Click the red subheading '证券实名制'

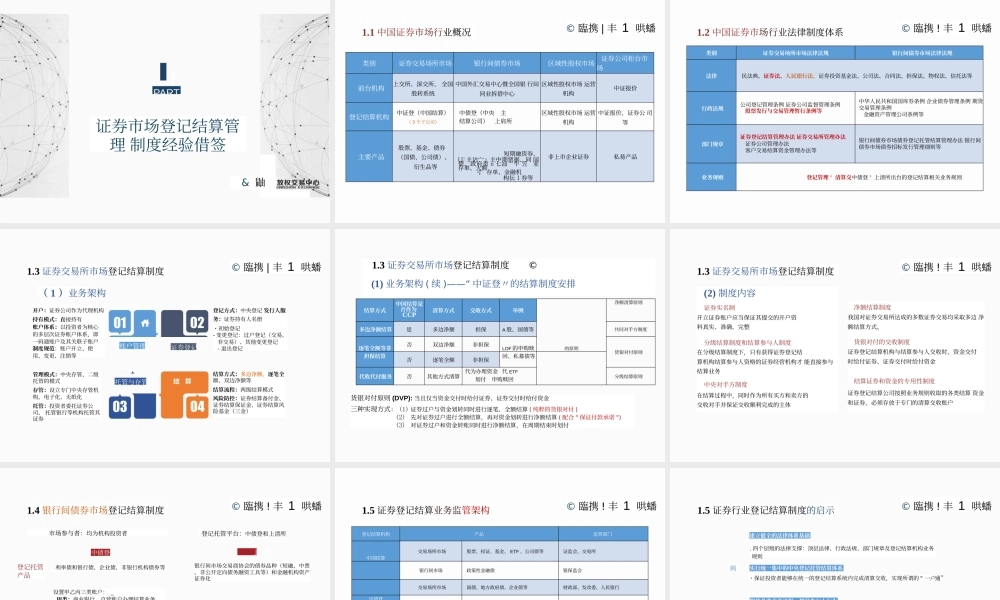[719, 307]
